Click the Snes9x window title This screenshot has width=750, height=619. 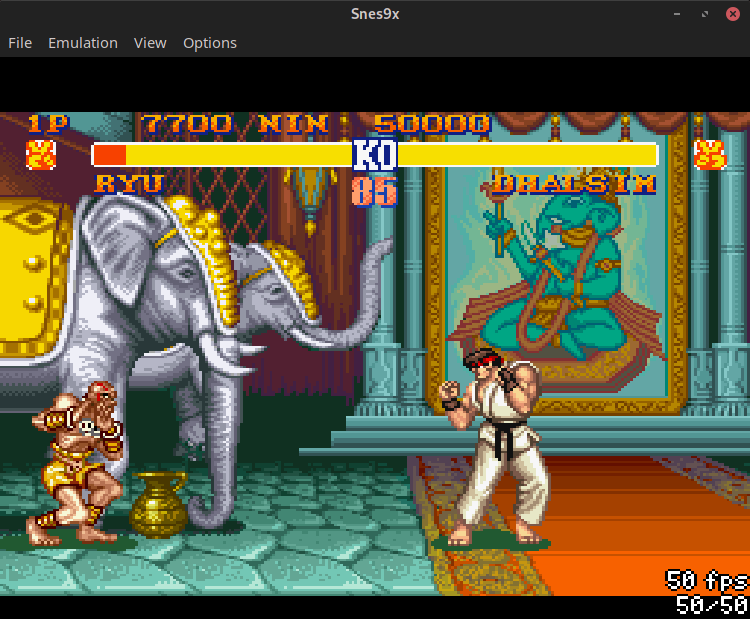[x=375, y=14]
